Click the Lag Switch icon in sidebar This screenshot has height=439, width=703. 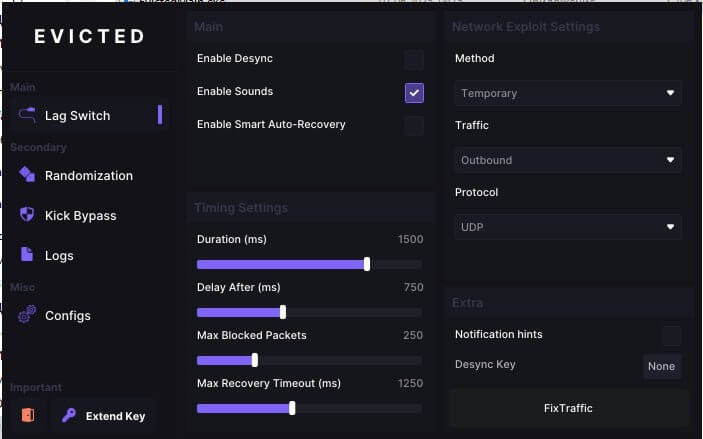(x=27, y=115)
